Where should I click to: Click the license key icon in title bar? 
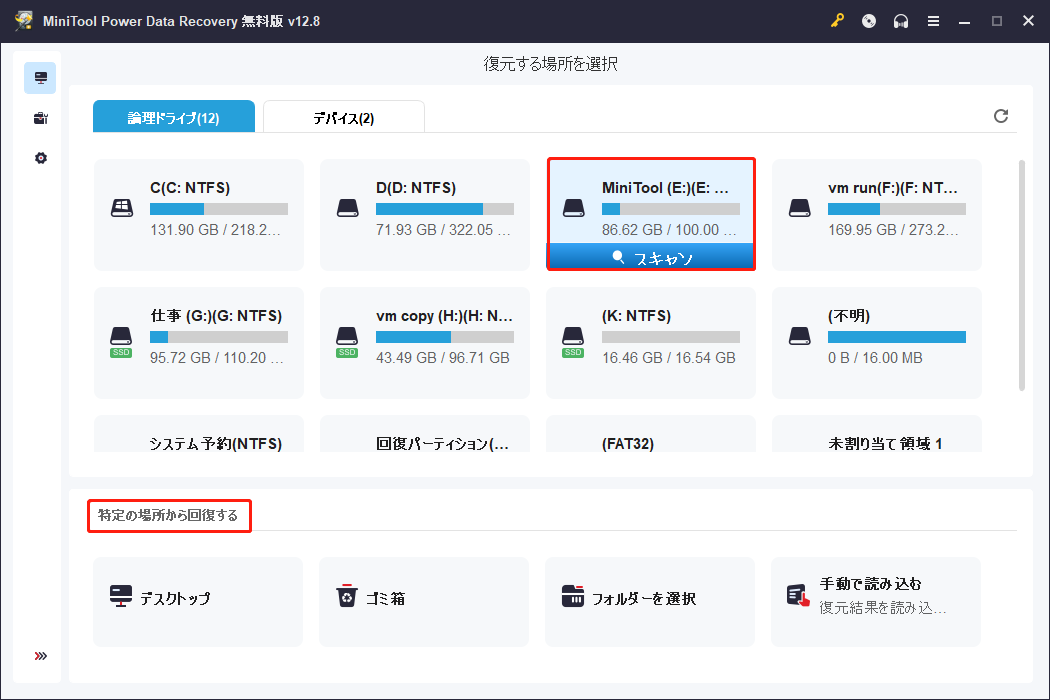click(x=838, y=20)
